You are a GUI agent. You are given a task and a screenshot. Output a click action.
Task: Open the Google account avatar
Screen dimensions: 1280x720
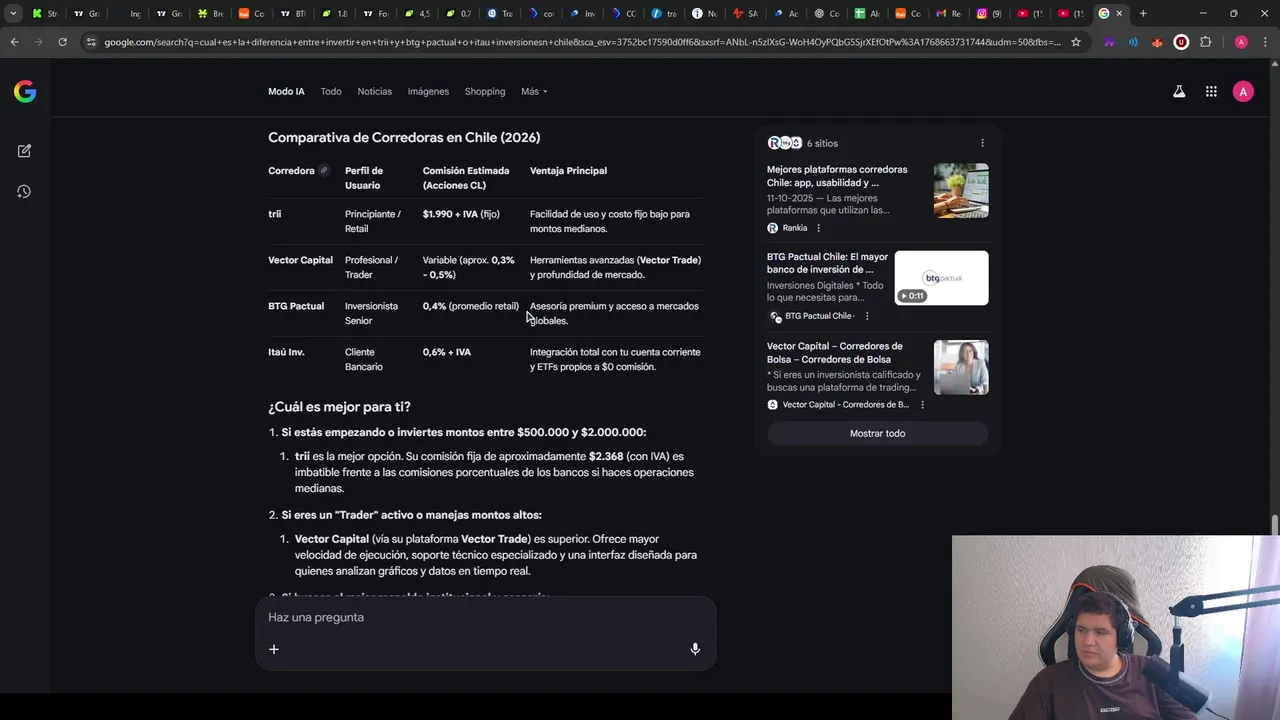(1243, 92)
